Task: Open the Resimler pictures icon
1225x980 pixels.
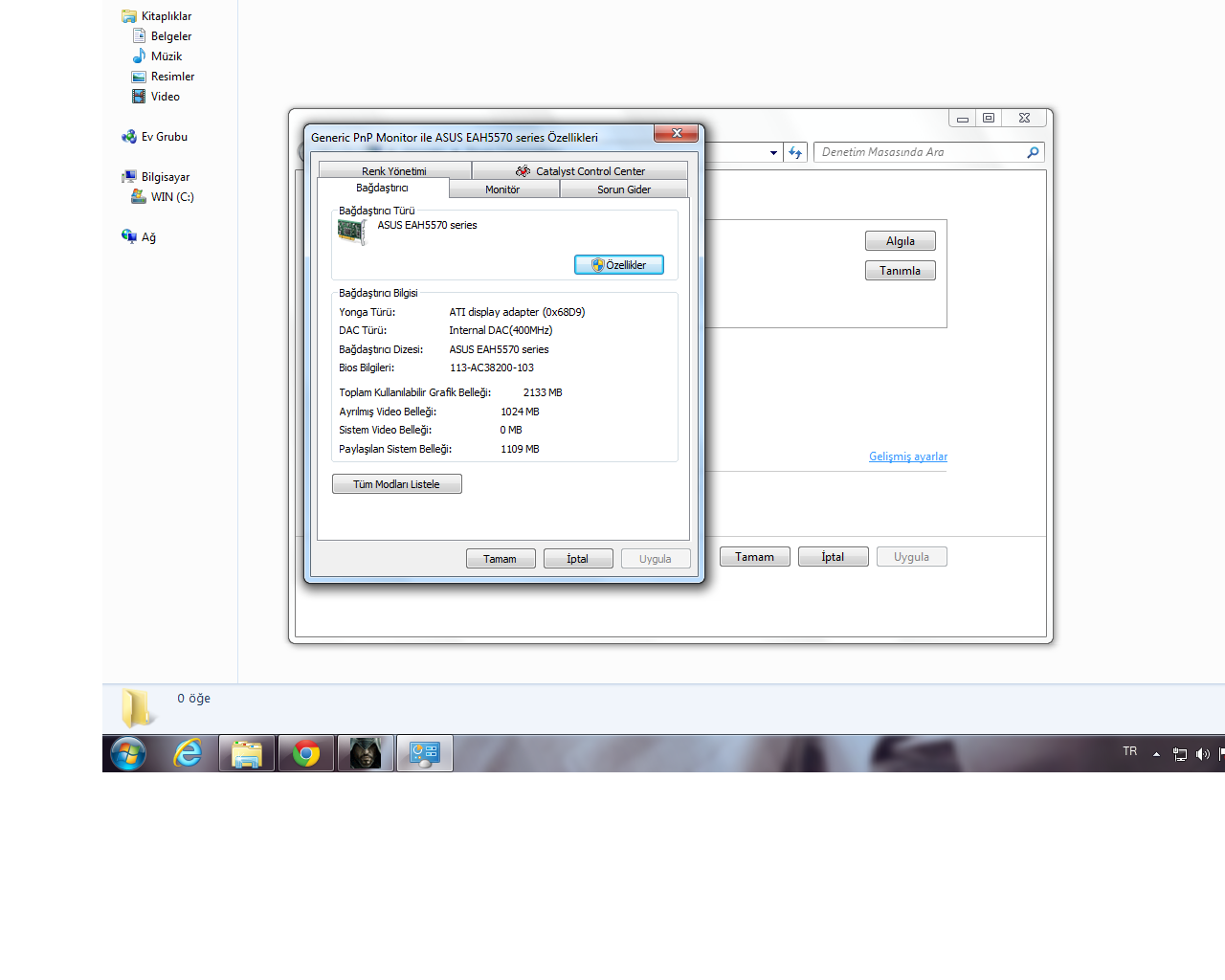Action: 139,77
